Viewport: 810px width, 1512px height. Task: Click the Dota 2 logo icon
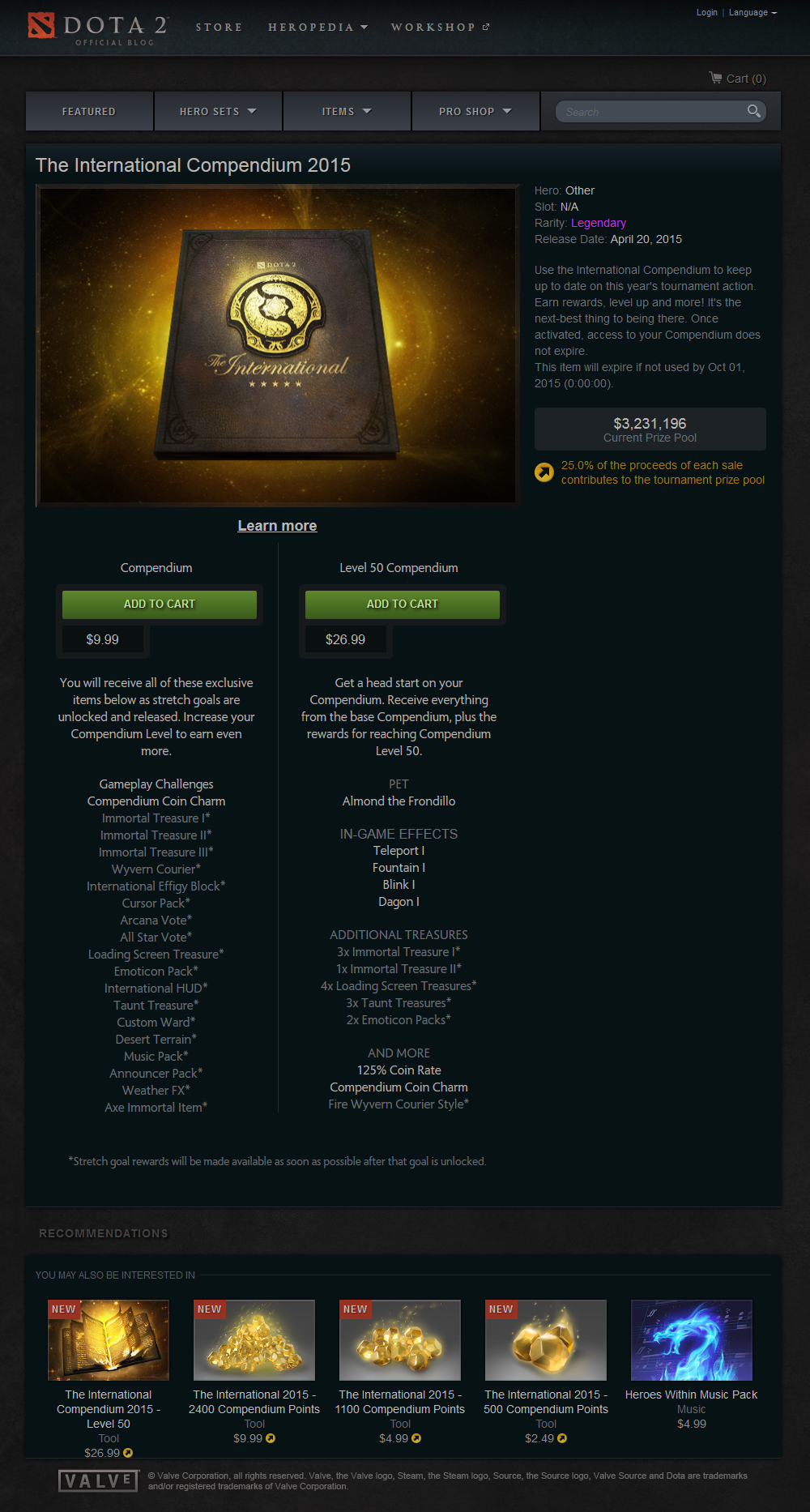[x=41, y=26]
